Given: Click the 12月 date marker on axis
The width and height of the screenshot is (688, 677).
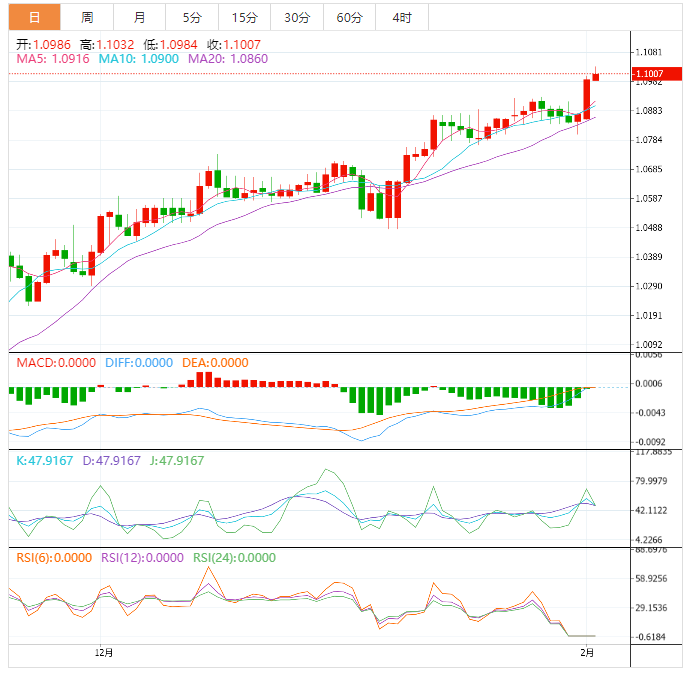Looking at the screenshot, I should [103, 653].
